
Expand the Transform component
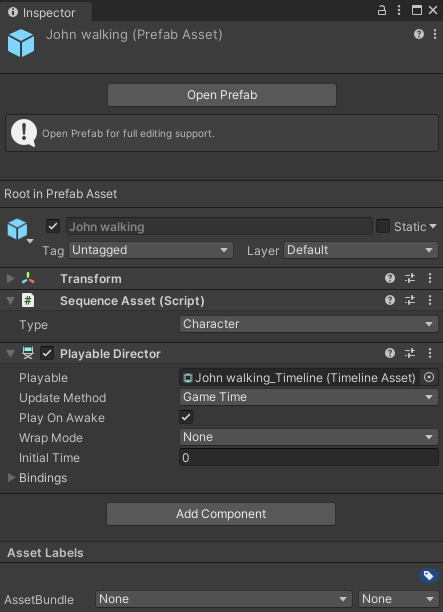(x=11, y=279)
